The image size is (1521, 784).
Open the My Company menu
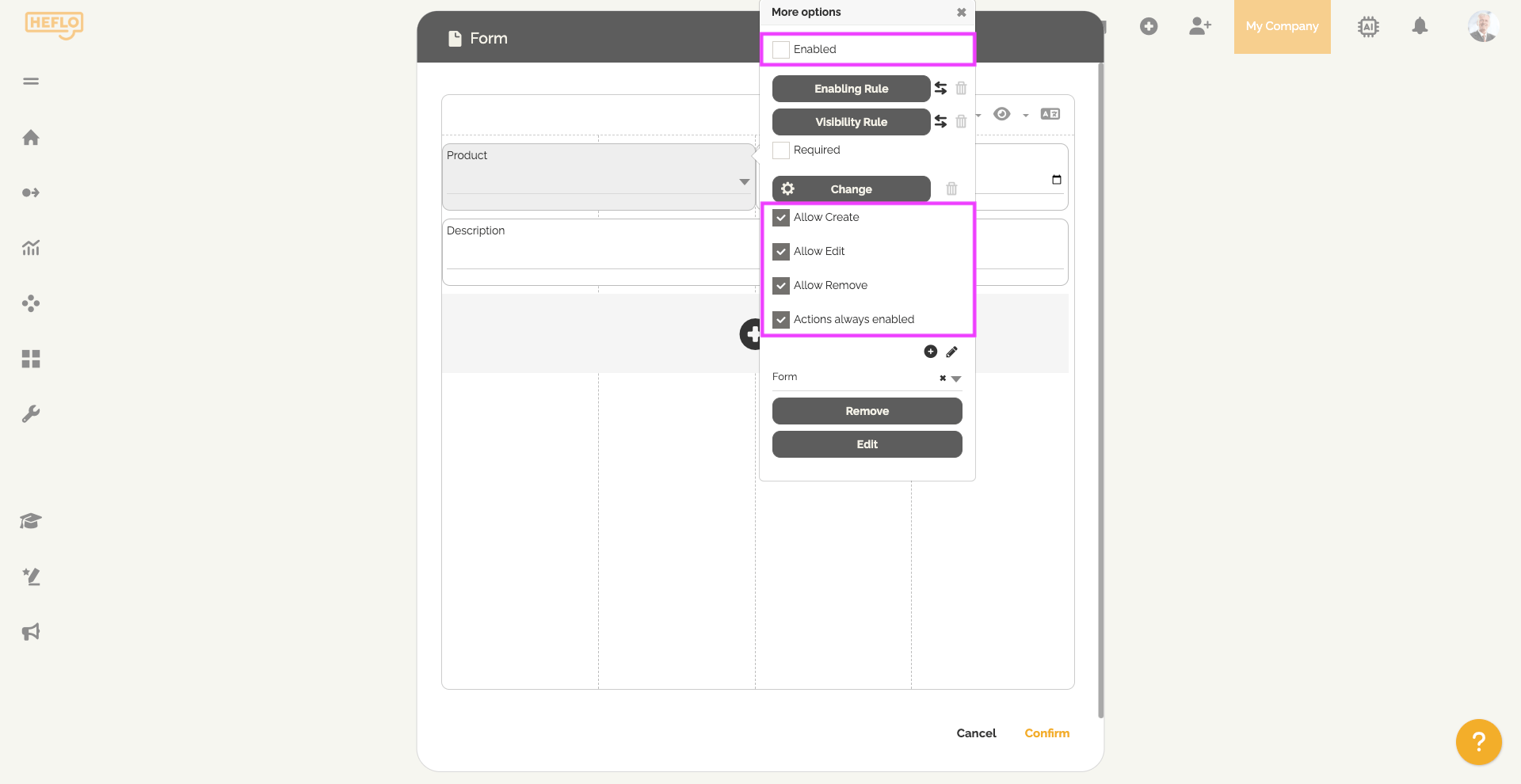click(x=1282, y=27)
